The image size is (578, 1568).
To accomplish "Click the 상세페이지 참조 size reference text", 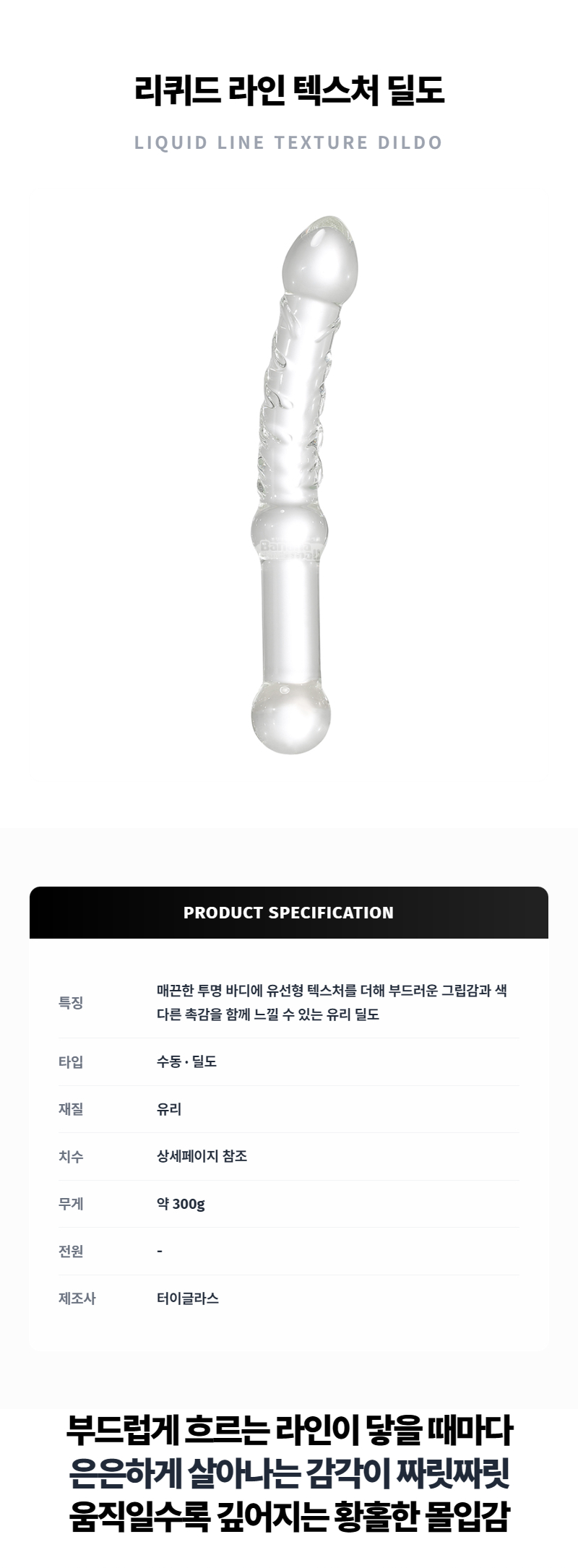I will pos(202,1156).
